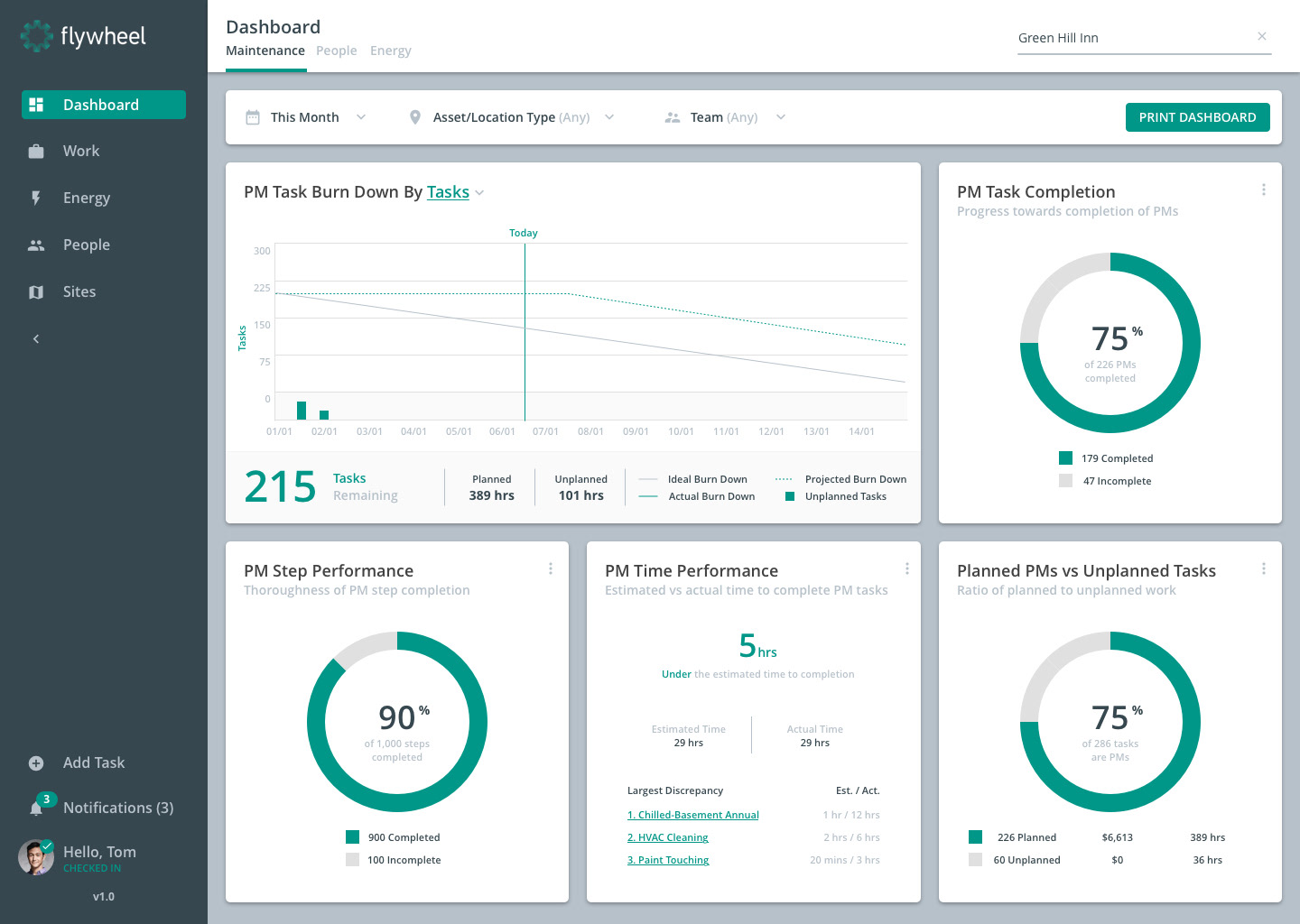Click the Projected Burn Down legend entry
This screenshot has width=1300, height=924.
coord(841,479)
